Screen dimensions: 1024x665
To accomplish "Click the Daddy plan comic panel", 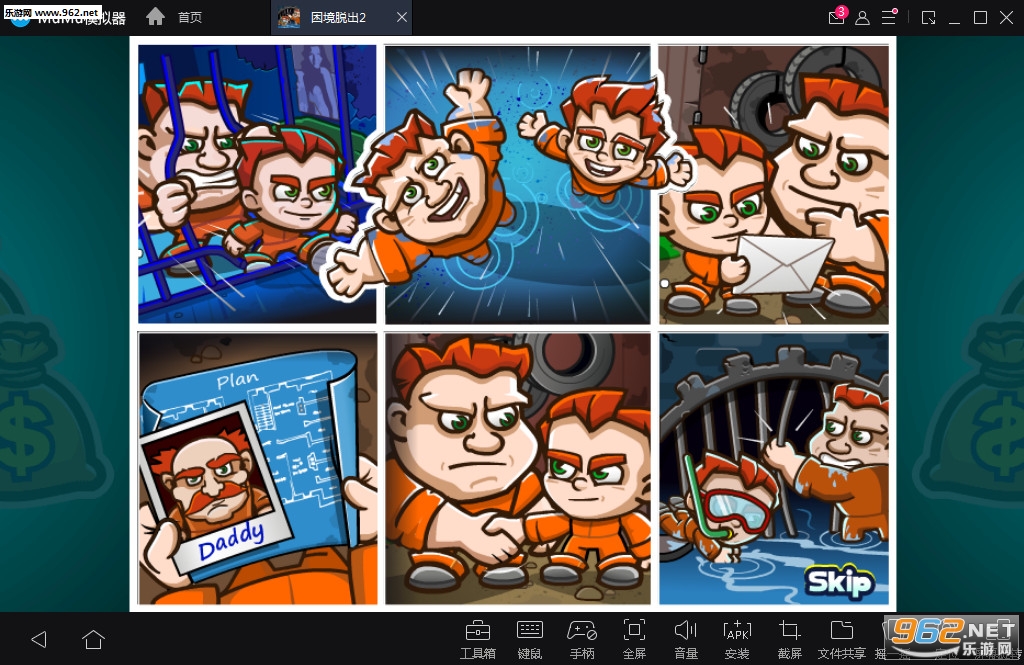I will pyautogui.click(x=257, y=469).
